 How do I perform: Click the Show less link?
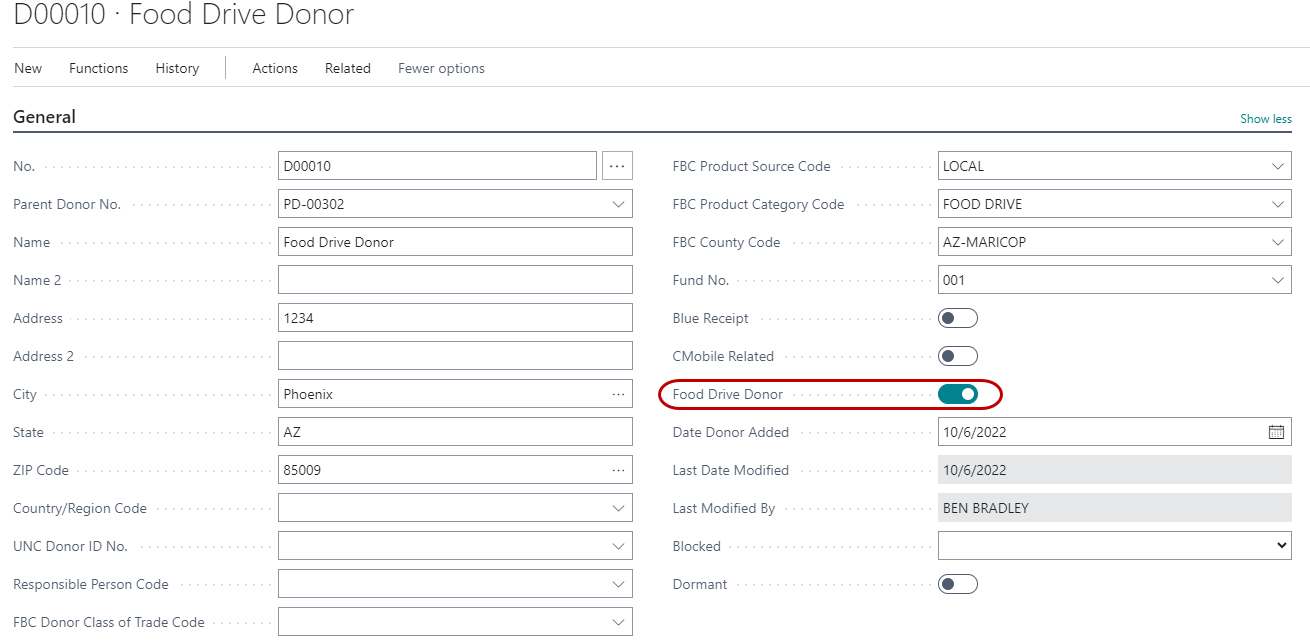(1265, 119)
